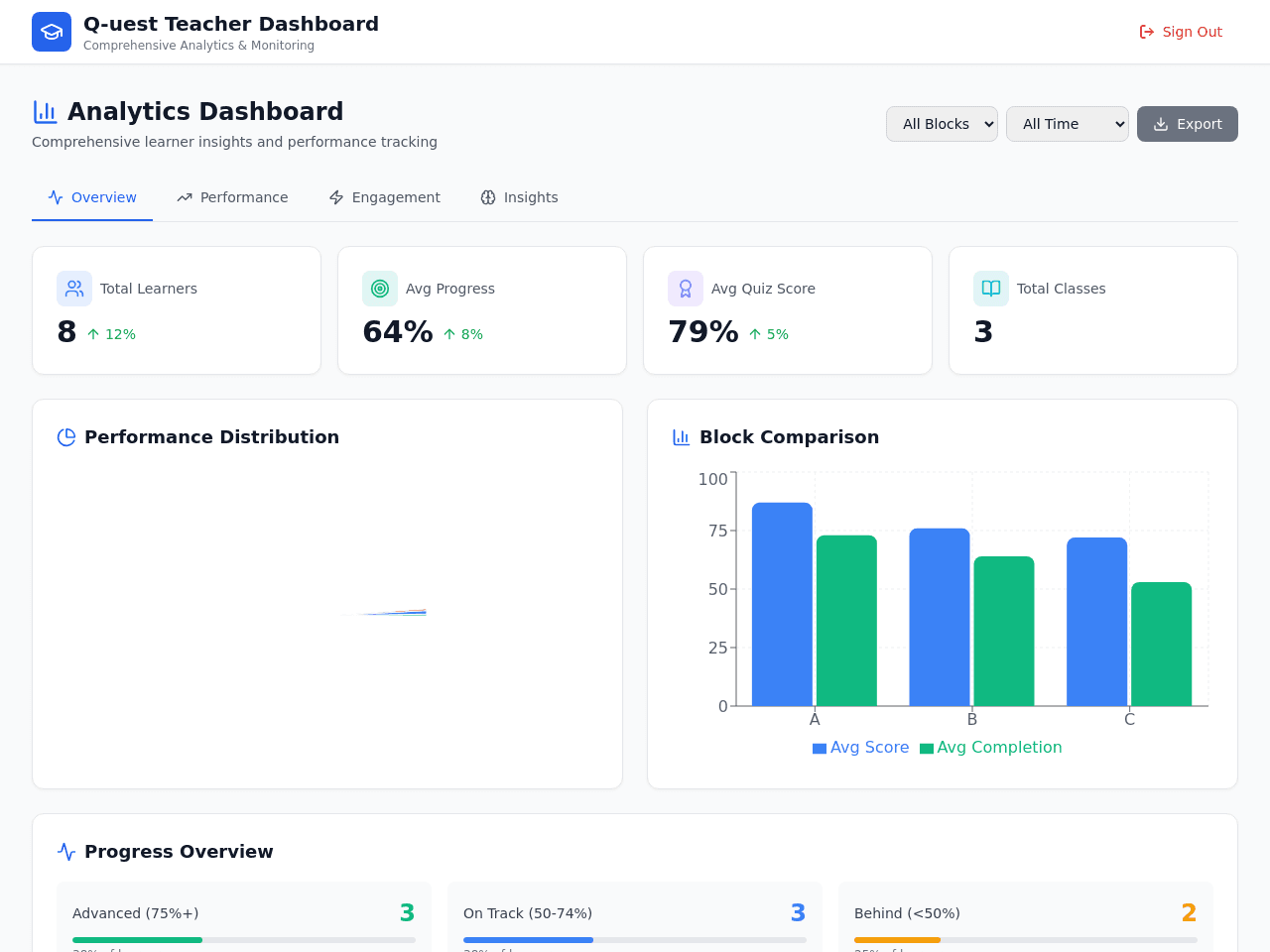Click block C green Avg Completion bar
The width and height of the screenshot is (1270, 952).
(x=1162, y=644)
